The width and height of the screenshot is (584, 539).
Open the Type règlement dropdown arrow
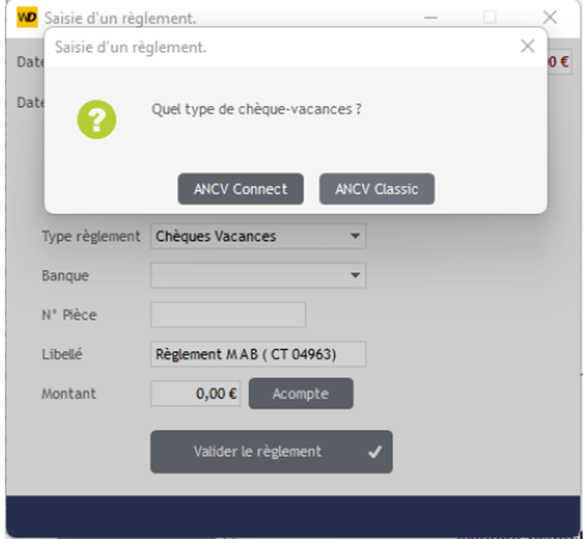pyautogui.click(x=355, y=236)
